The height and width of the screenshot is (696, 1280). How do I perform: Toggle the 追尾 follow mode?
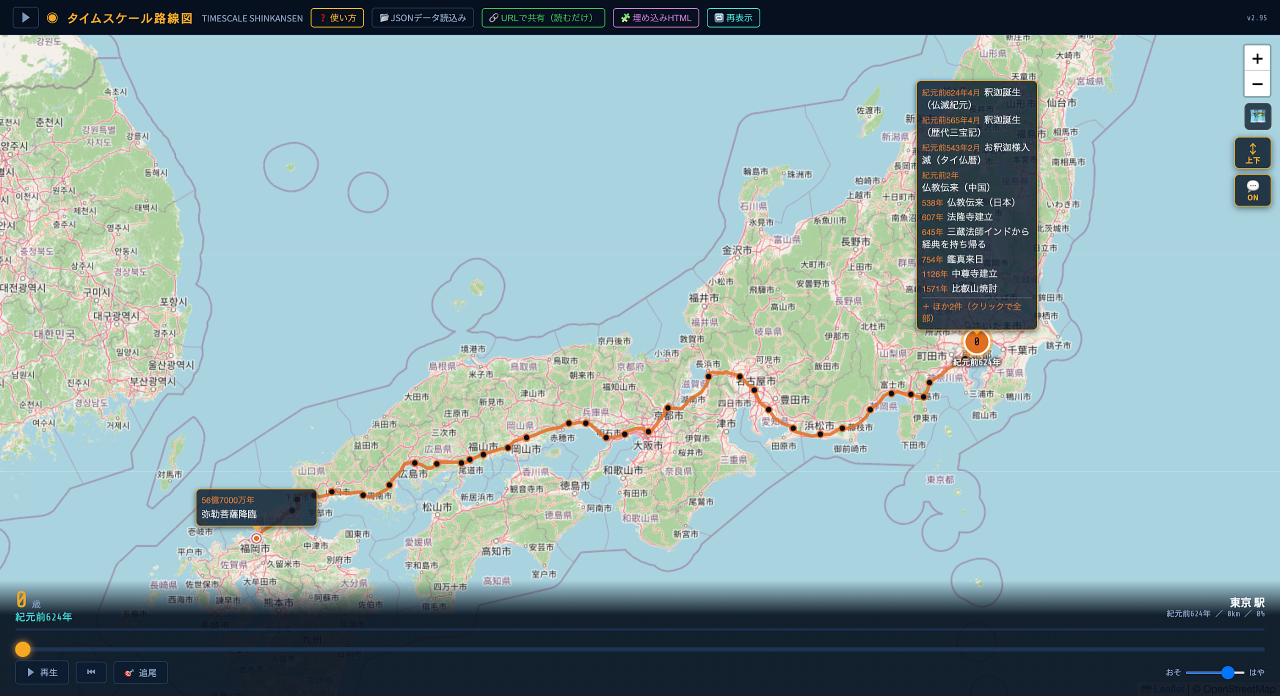click(141, 672)
